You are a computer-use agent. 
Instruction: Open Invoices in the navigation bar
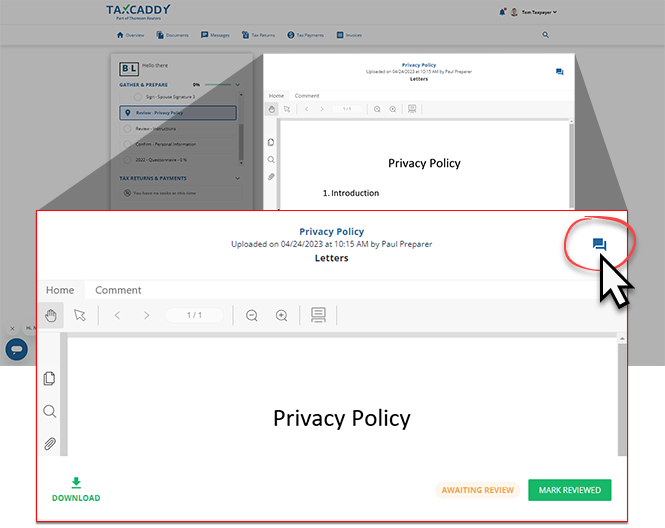[x=349, y=35]
